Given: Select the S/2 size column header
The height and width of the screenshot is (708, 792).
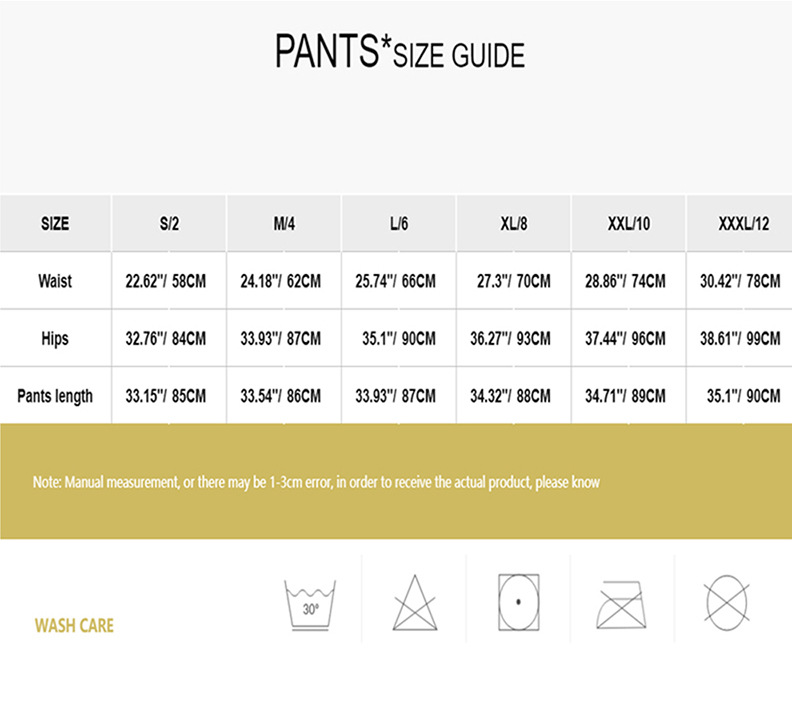Looking at the screenshot, I should tap(169, 224).
